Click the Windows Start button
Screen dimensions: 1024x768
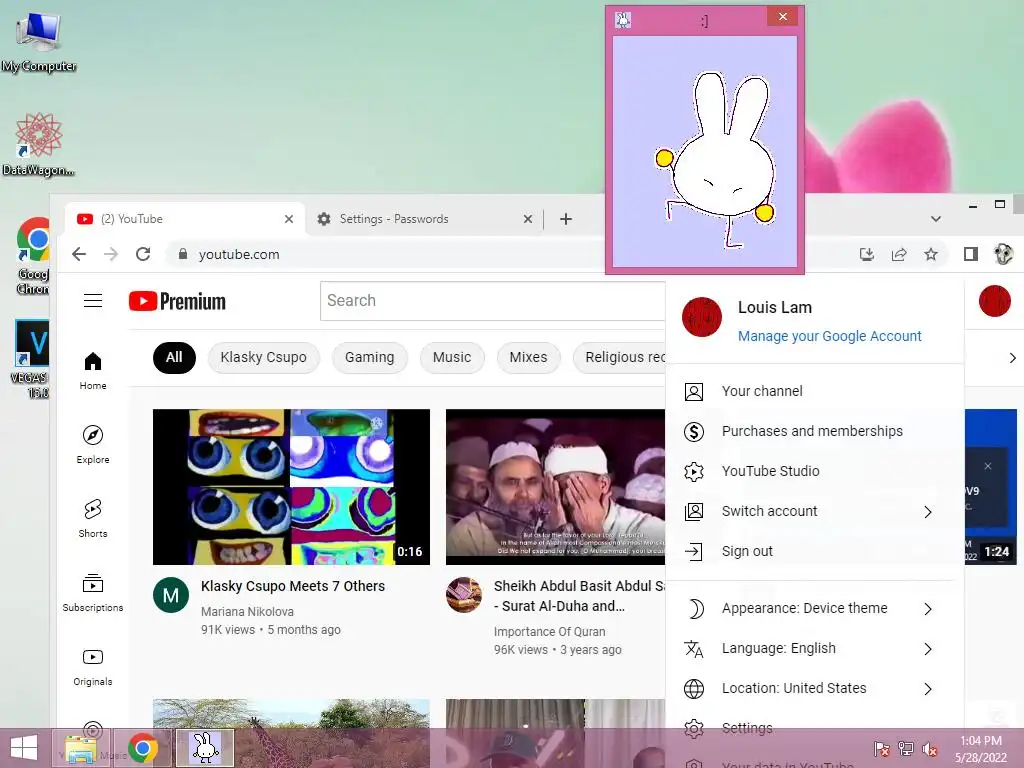pos(24,748)
